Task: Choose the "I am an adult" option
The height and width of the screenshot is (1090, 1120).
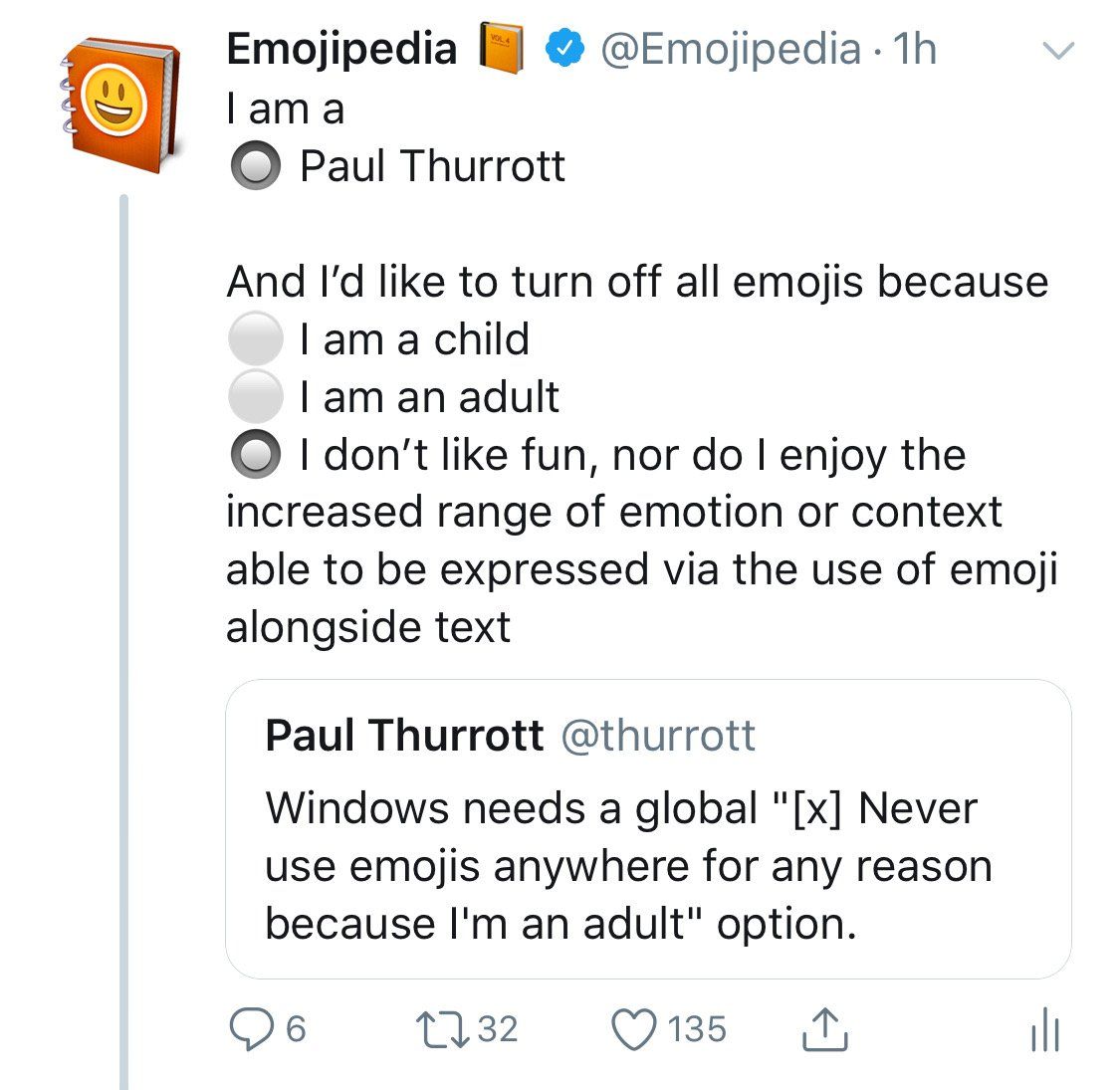Action: pos(255,396)
